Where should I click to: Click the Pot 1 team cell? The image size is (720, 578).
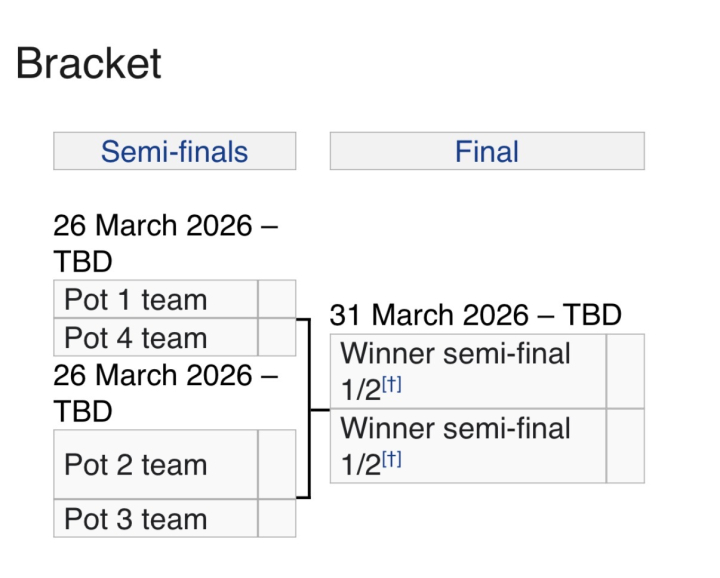coord(156,299)
